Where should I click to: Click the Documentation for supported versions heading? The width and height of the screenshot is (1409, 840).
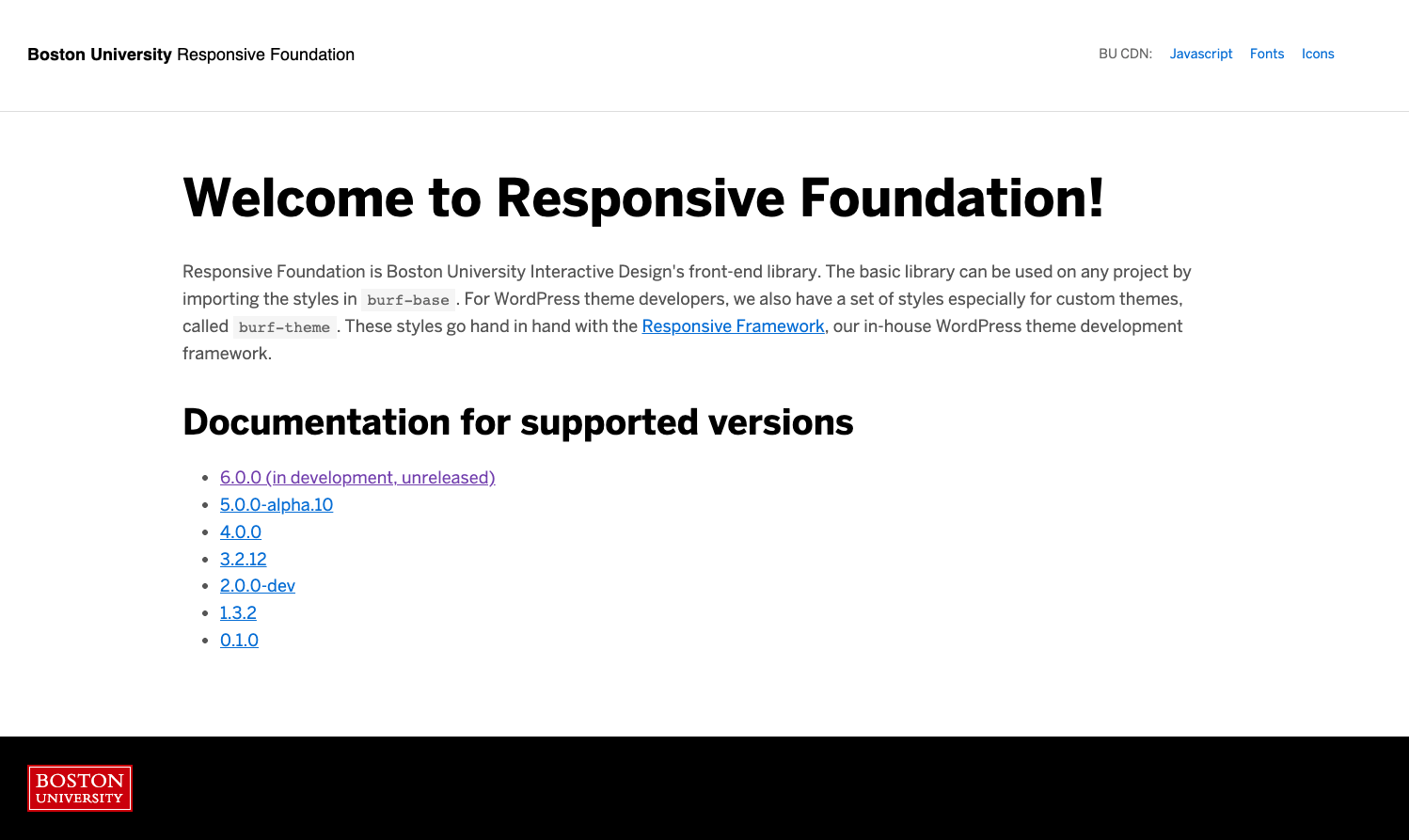pos(517,422)
